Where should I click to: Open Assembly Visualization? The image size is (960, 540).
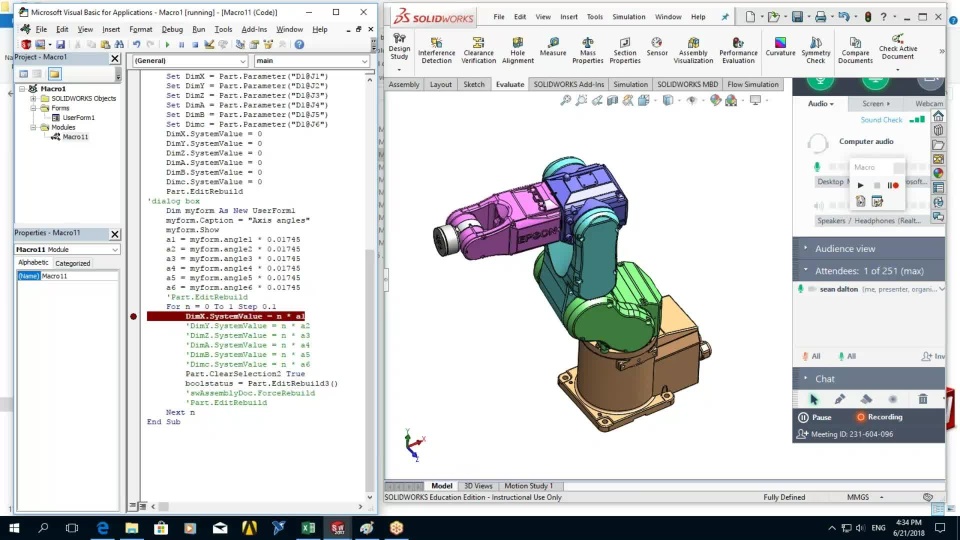[693, 50]
